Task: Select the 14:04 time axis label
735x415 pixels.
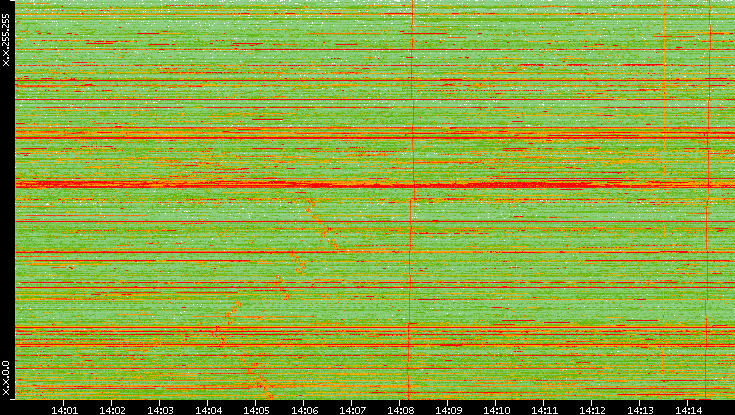Action: [x=208, y=410]
